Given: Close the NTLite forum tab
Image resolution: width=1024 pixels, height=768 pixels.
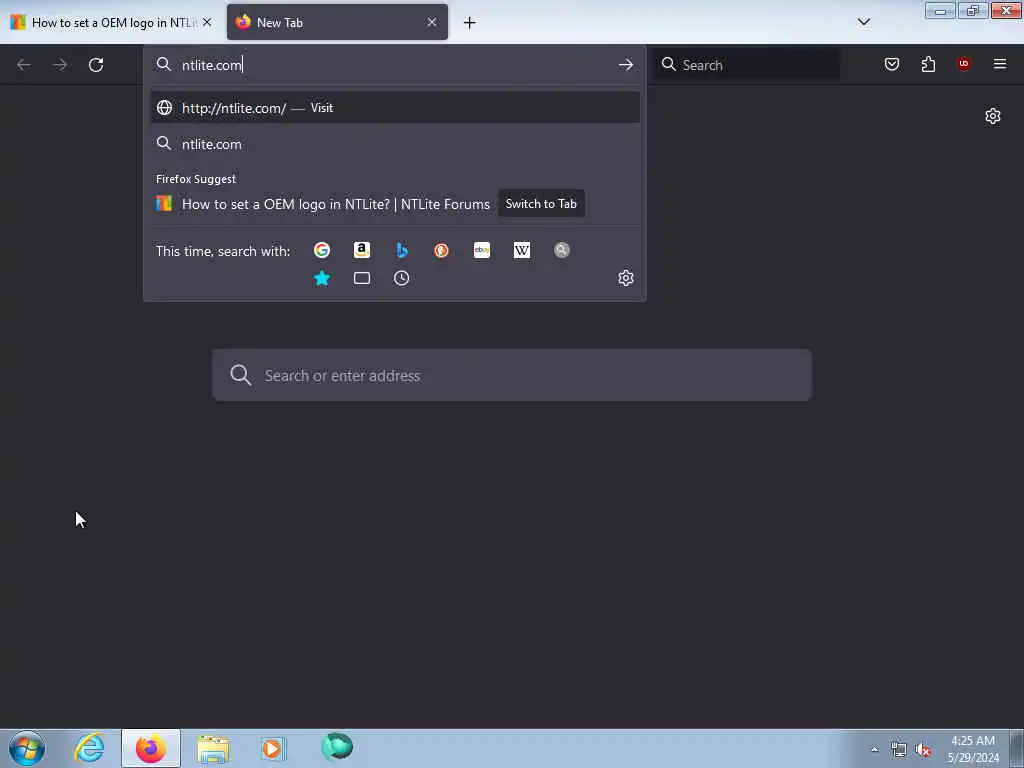Looking at the screenshot, I should (207, 22).
